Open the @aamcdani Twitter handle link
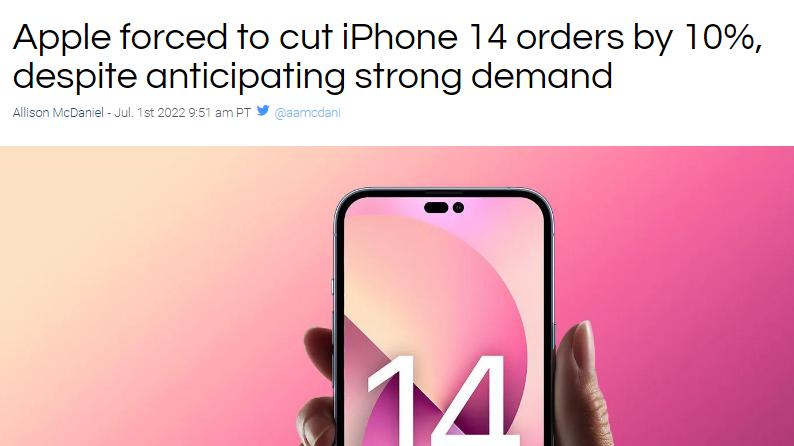The width and height of the screenshot is (794, 446). click(307, 112)
